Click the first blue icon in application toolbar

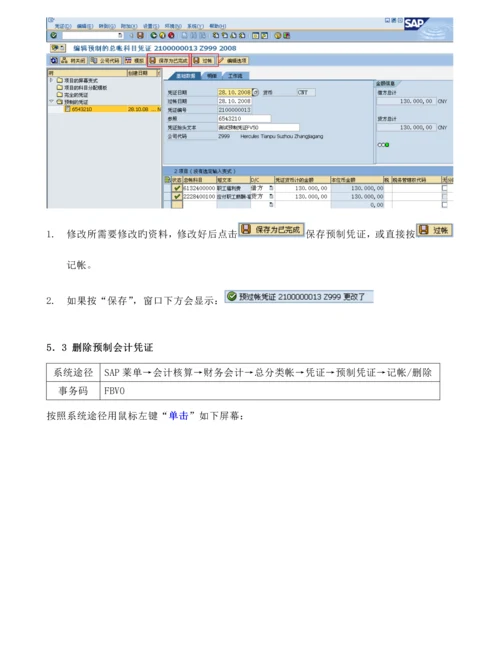tap(54, 60)
